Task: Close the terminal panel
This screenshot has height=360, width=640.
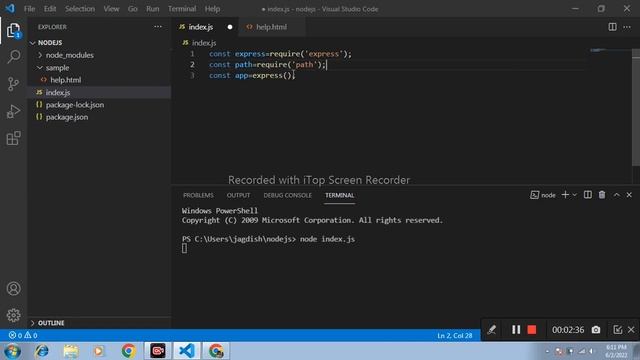Action: 629,195
